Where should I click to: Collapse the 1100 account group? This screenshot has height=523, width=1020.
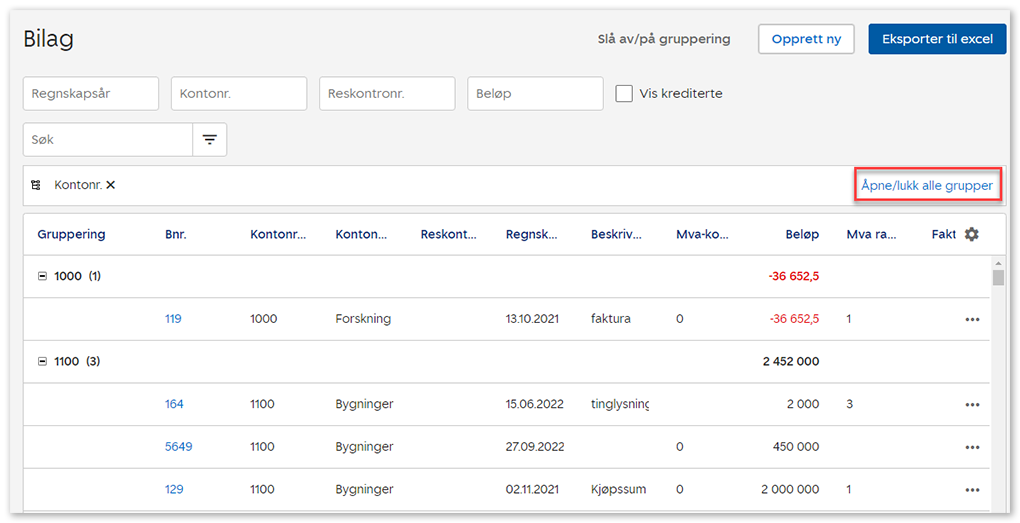[x=42, y=362]
